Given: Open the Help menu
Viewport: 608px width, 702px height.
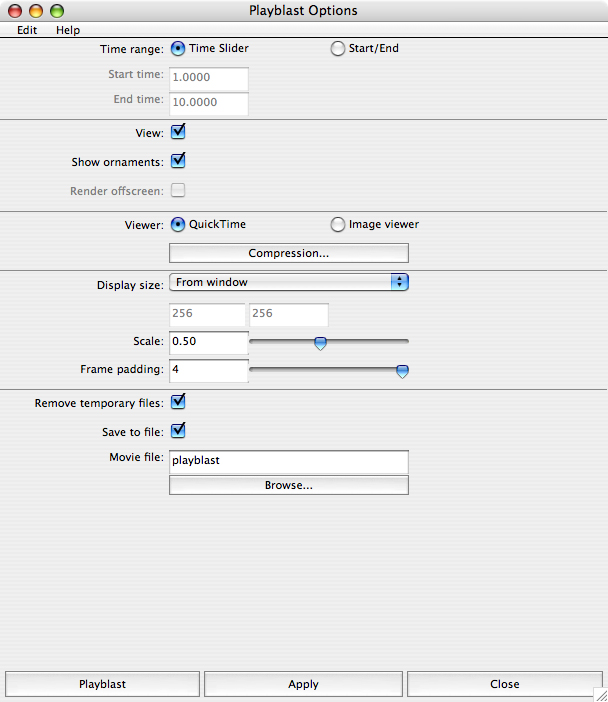Looking at the screenshot, I should coord(68,30).
